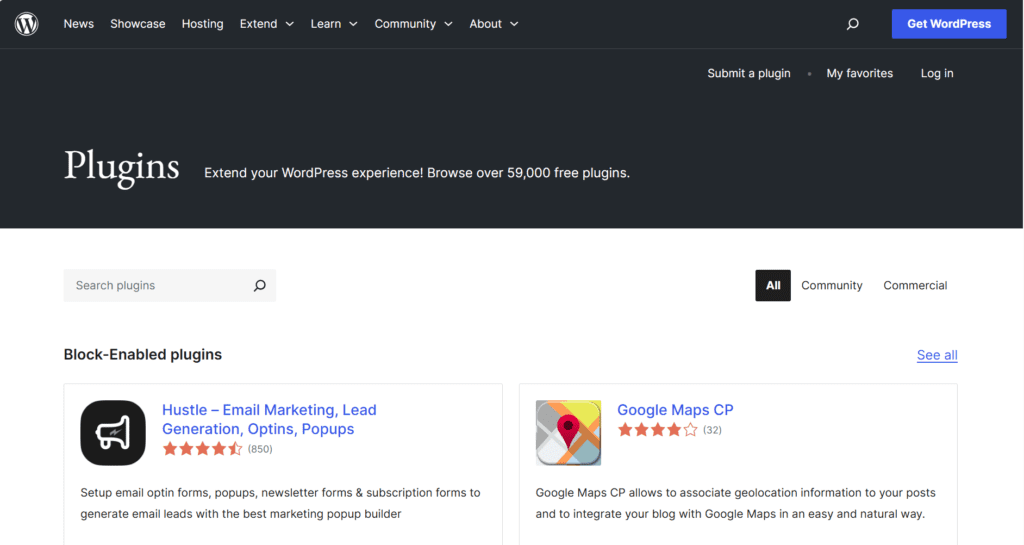The width and height of the screenshot is (1024, 545).
Task: Expand the About dropdown menu
Action: (x=494, y=24)
